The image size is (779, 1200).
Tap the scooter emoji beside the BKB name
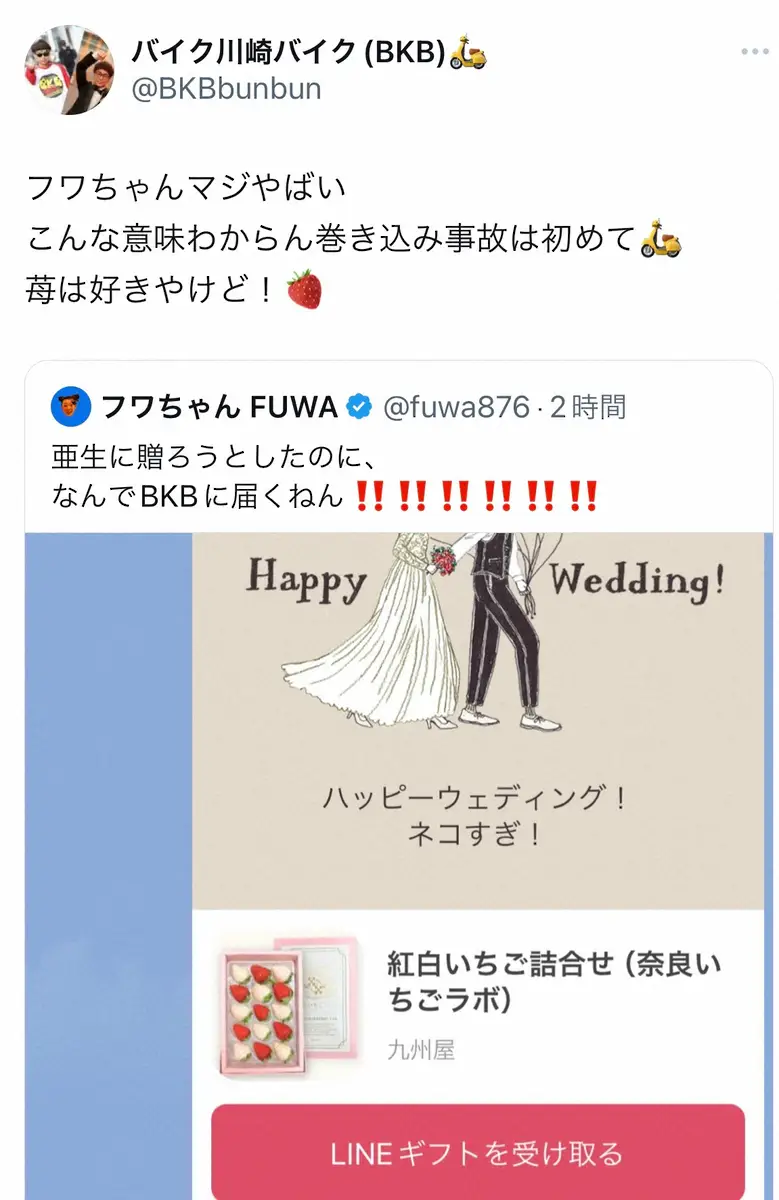(468, 52)
